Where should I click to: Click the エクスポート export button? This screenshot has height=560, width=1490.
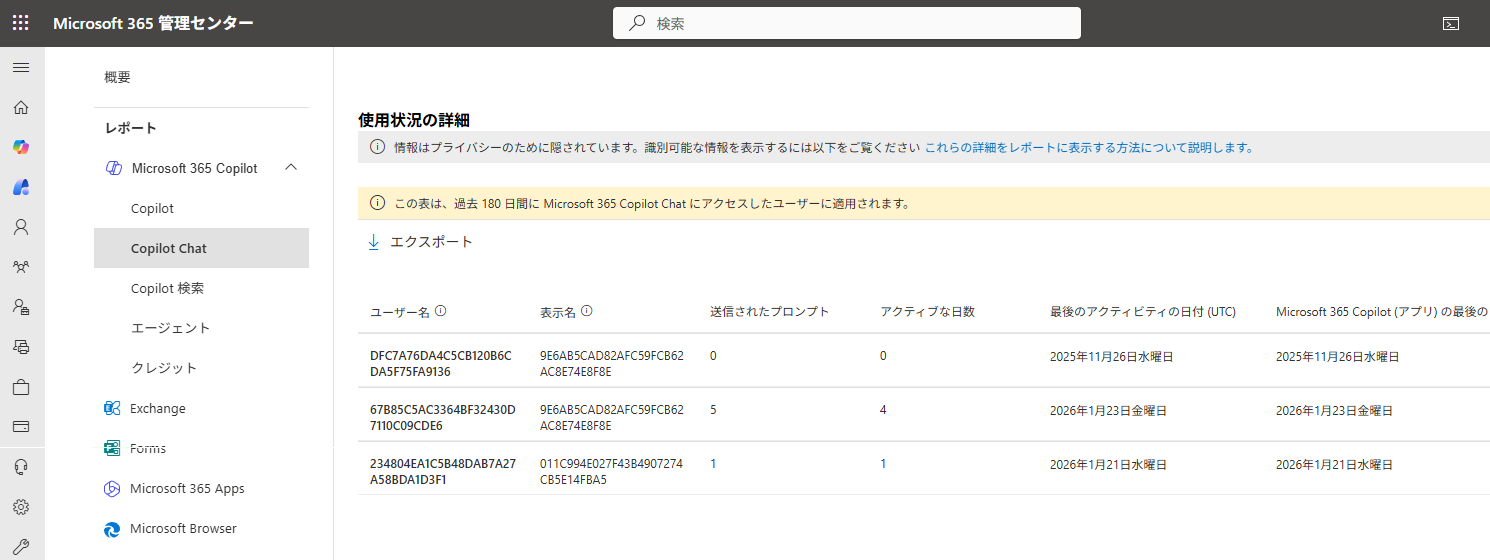420,242
